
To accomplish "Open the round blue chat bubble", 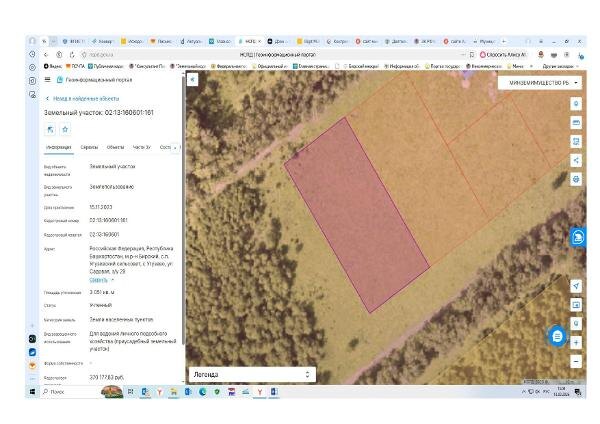I will click(557, 336).
